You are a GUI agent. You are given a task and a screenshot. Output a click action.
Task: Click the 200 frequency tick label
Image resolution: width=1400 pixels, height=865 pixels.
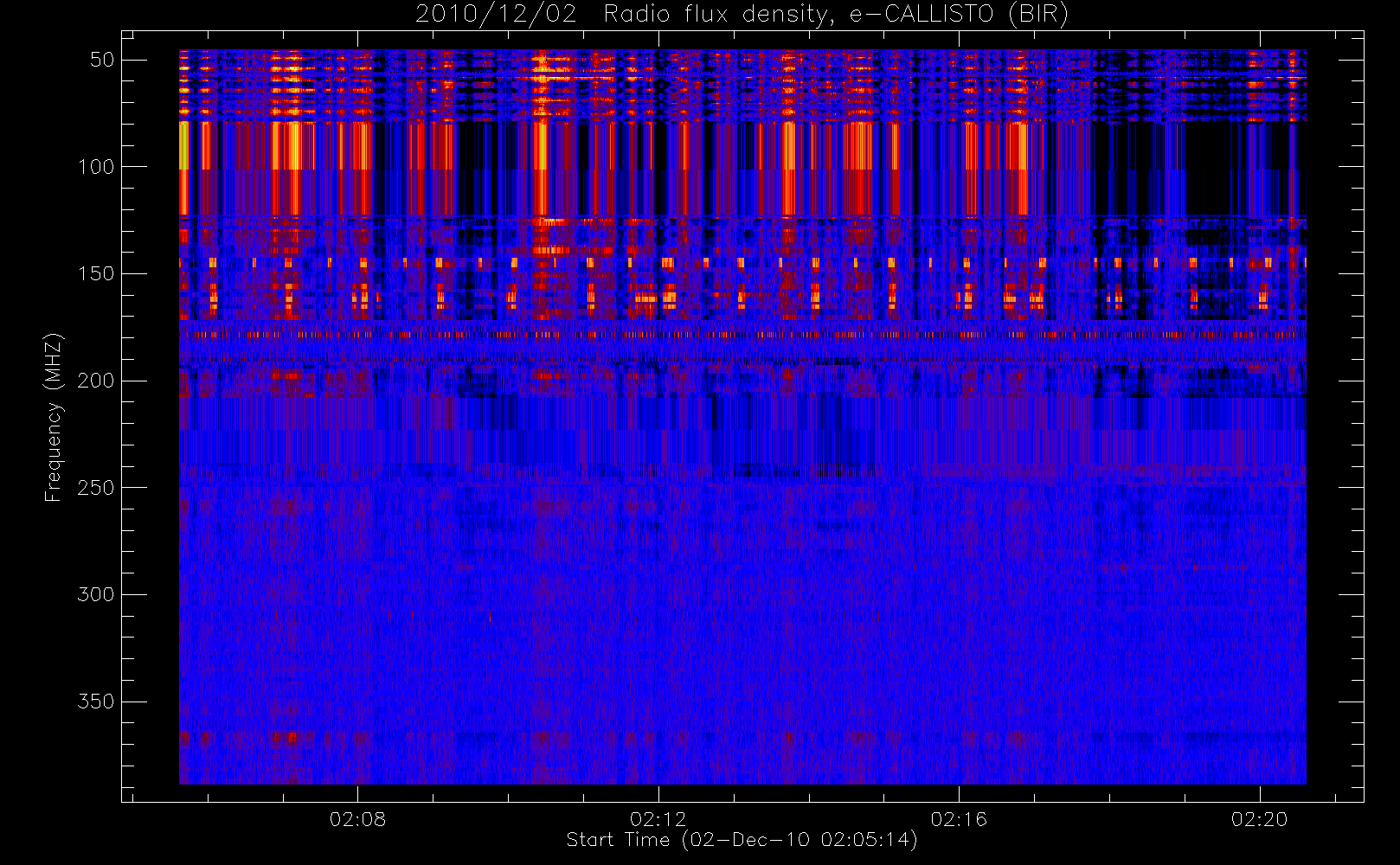[x=96, y=381]
